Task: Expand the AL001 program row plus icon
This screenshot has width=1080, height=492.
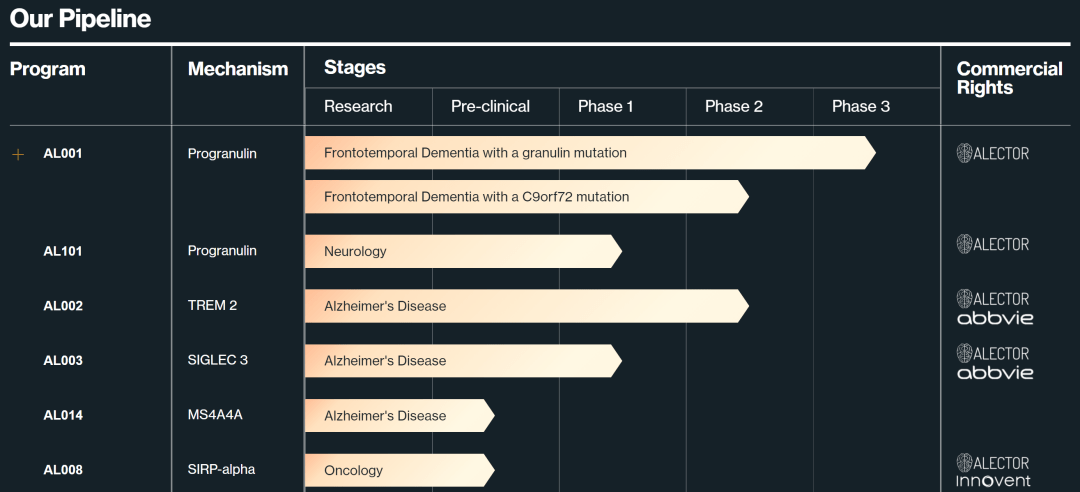Action: 18,154
